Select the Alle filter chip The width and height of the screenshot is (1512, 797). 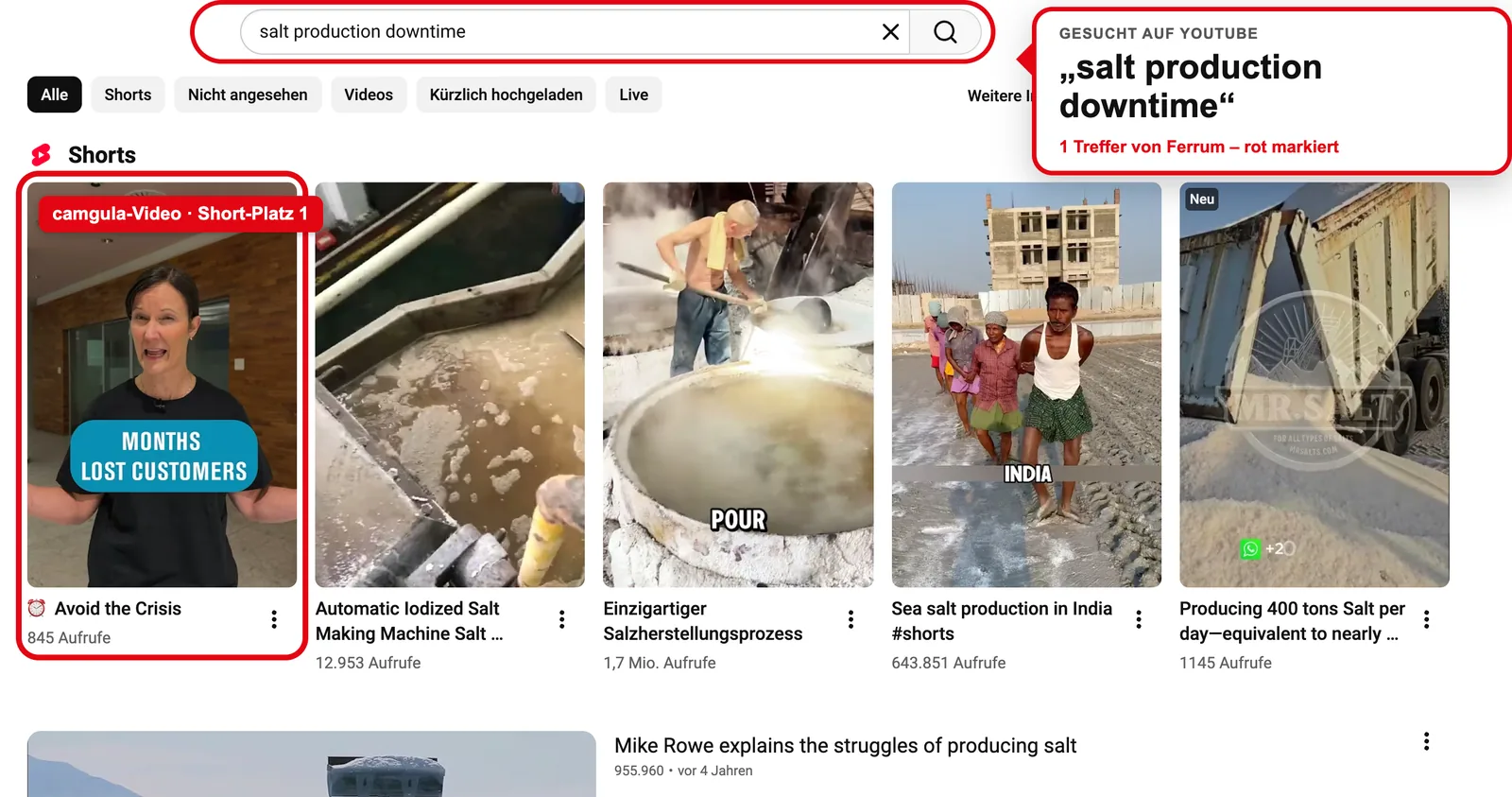pyautogui.click(x=55, y=95)
